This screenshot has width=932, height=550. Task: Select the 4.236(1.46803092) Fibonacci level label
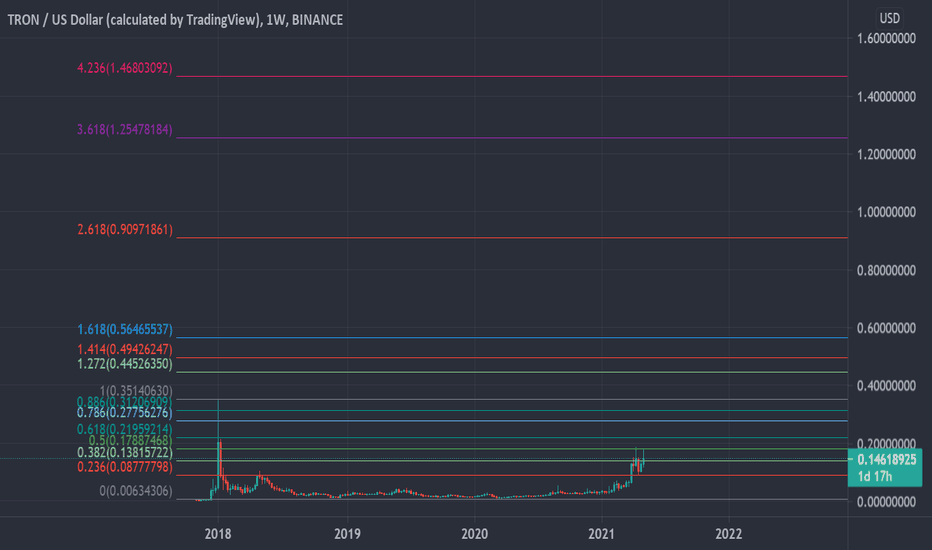pyautogui.click(x=125, y=68)
